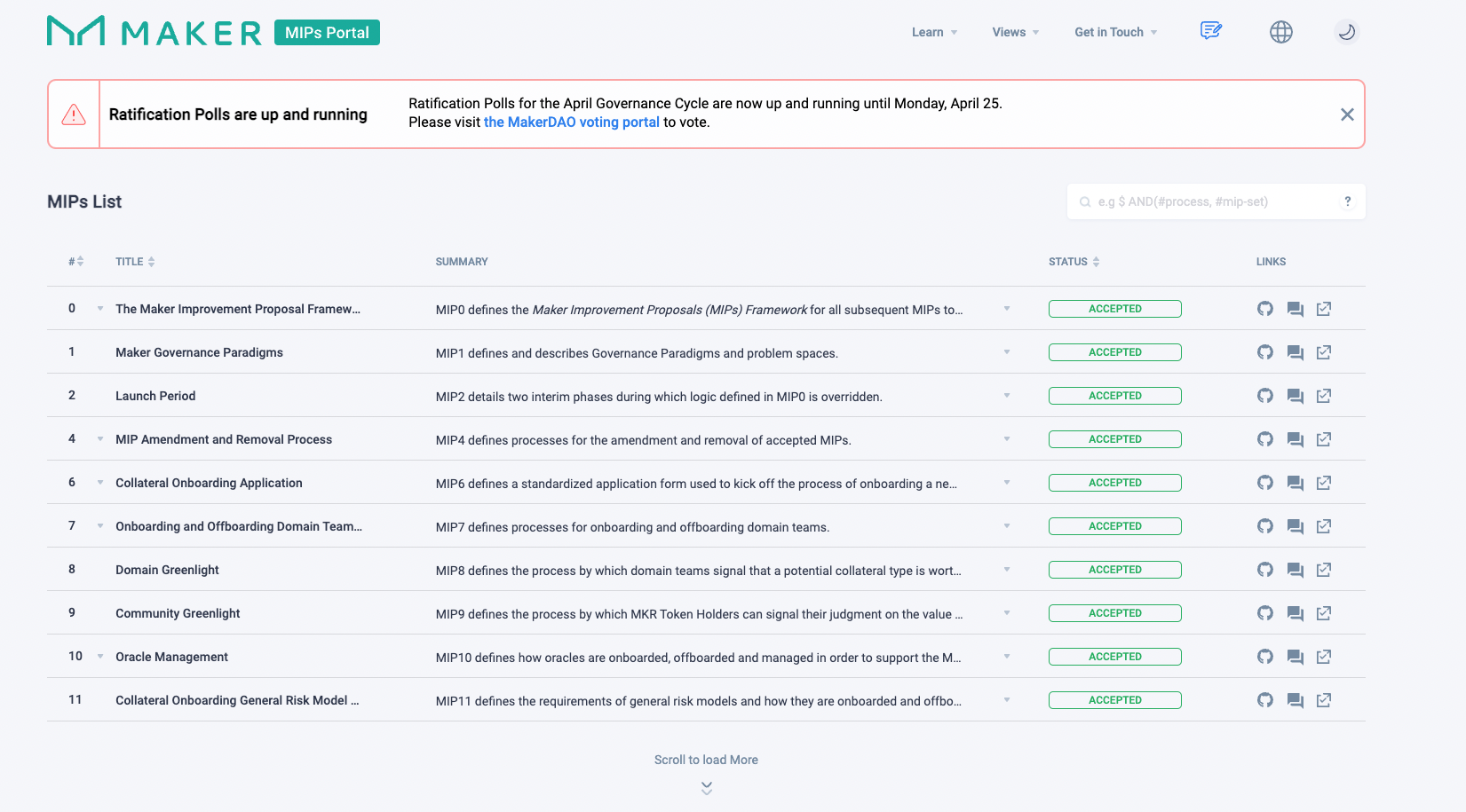This screenshot has height=812, width=1466.
Task: Follow the MakerDAO voting portal link
Action: pyautogui.click(x=572, y=122)
